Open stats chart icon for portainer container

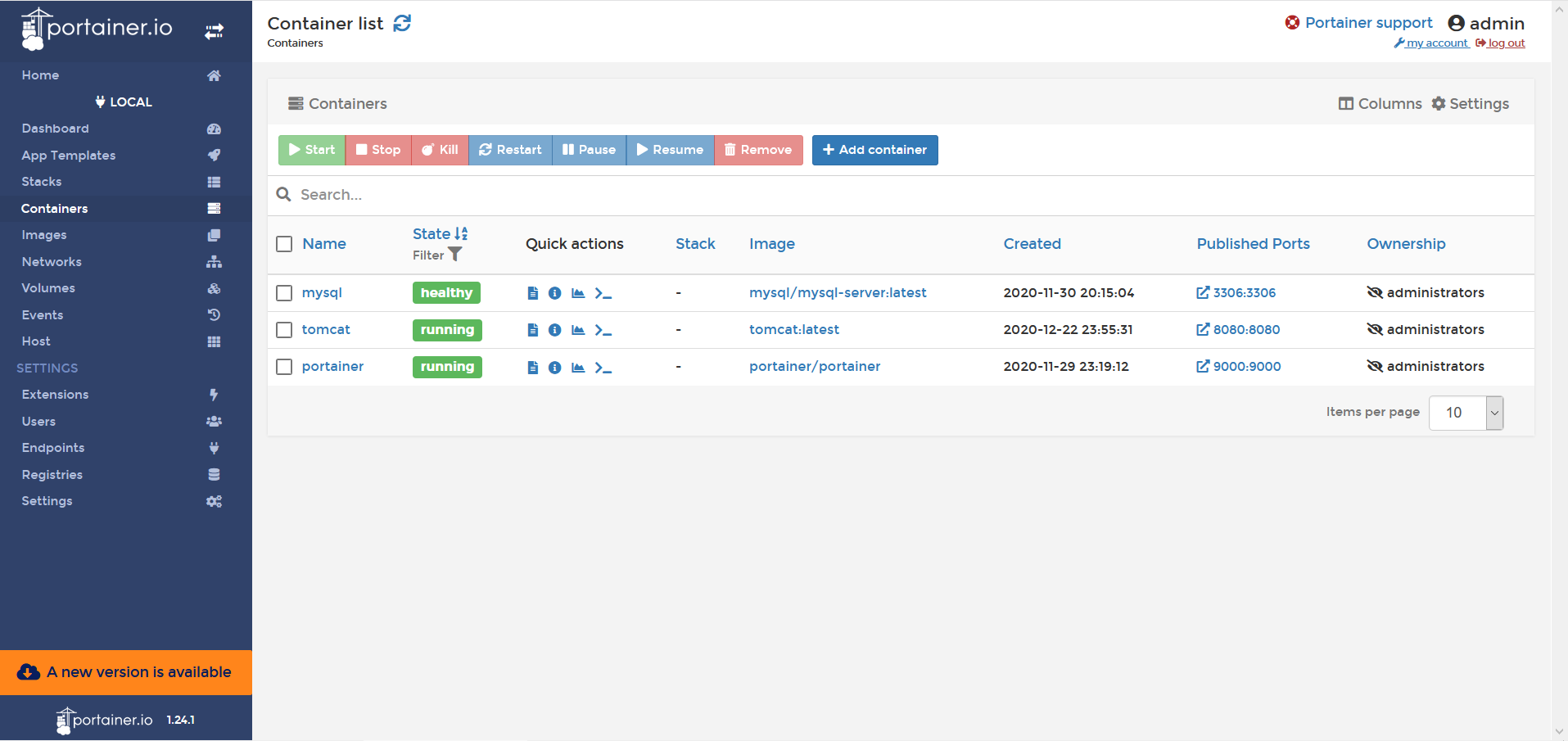tap(578, 368)
